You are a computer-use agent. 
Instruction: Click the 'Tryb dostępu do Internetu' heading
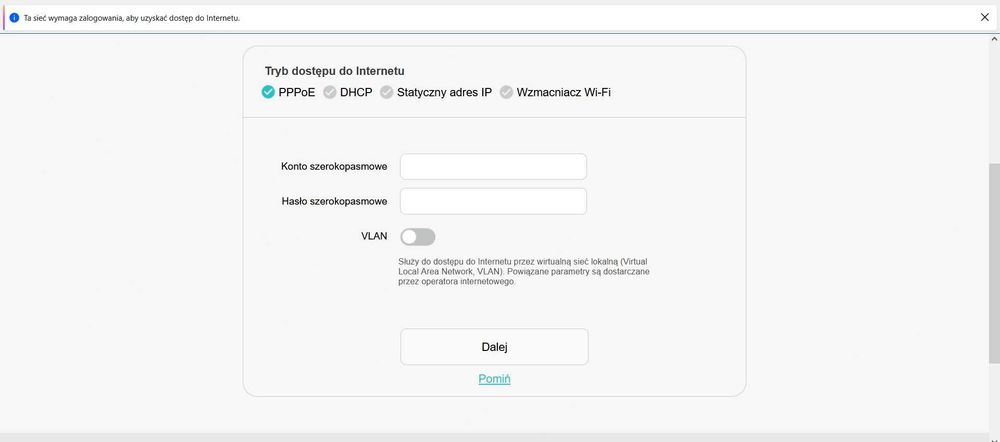(341, 71)
